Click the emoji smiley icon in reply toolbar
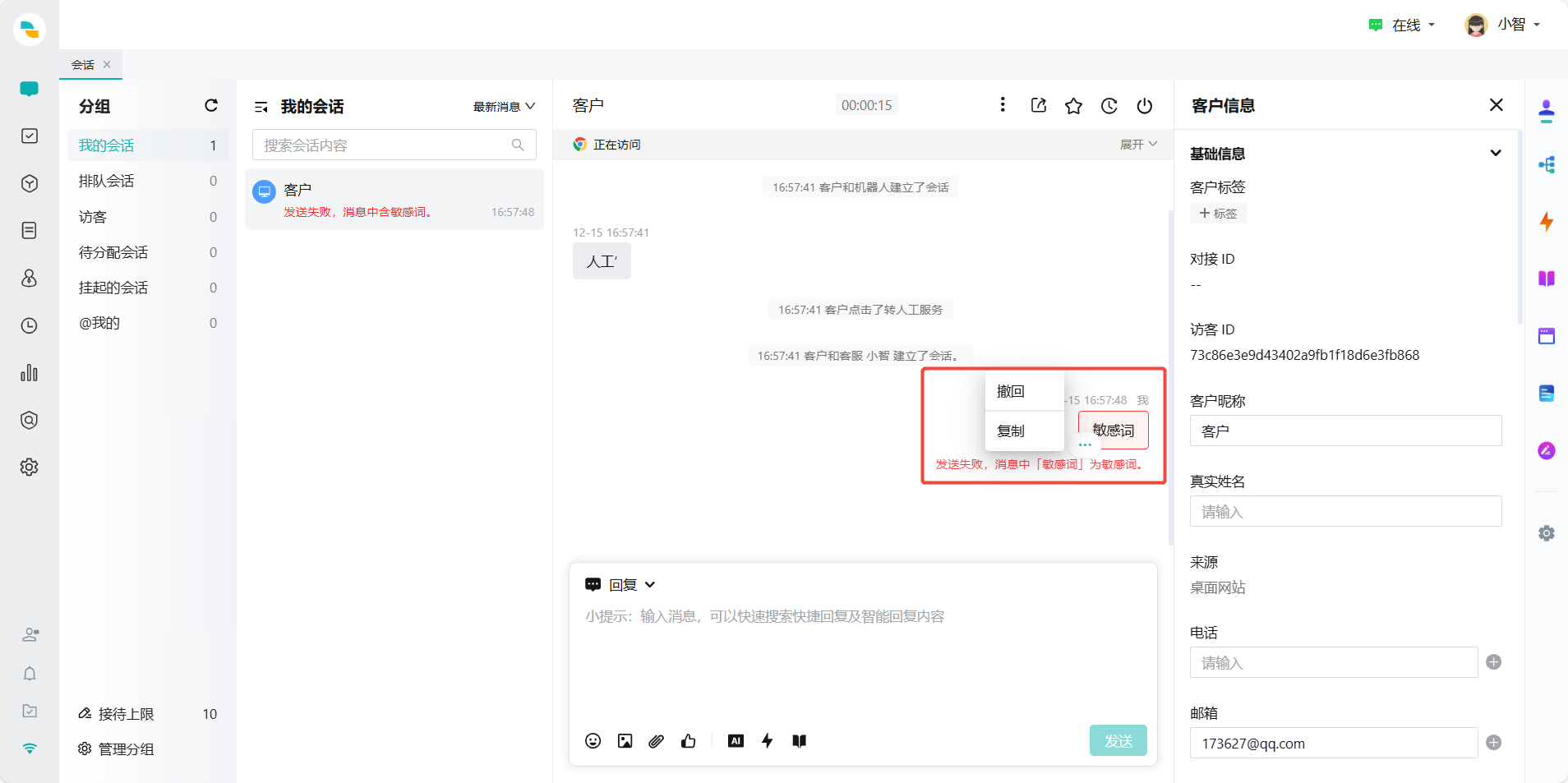1568x783 pixels. point(593,741)
